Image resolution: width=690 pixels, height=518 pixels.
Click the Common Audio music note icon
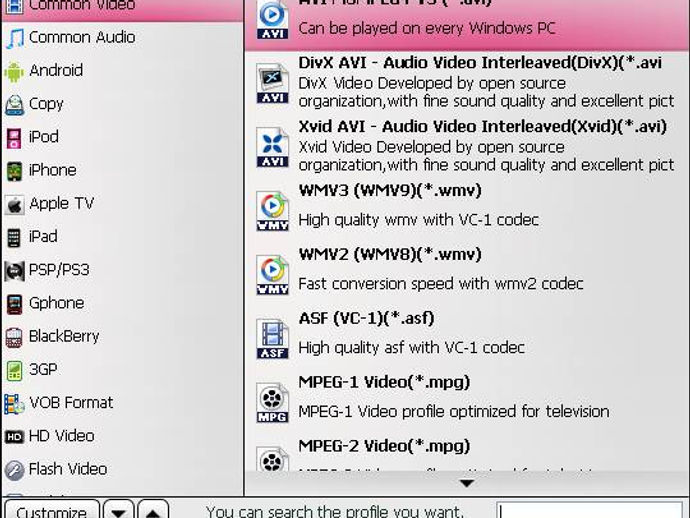pos(15,38)
